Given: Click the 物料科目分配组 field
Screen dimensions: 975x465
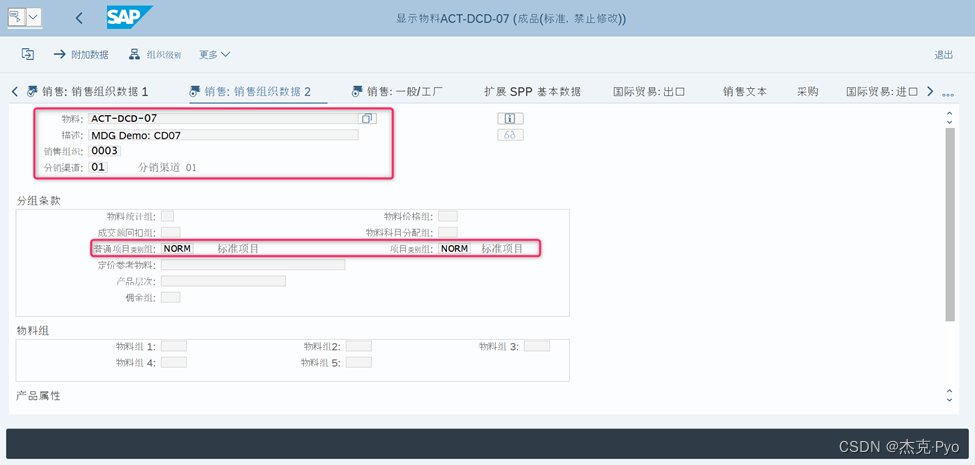Looking at the screenshot, I should point(448,232).
